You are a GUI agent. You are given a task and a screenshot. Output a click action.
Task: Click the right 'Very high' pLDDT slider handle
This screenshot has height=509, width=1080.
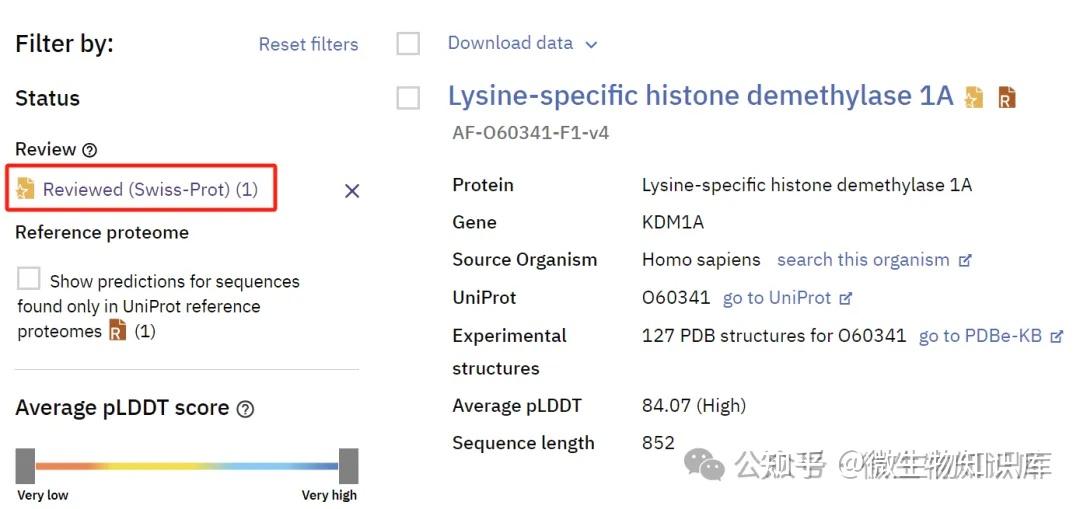(x=348, y=466)
